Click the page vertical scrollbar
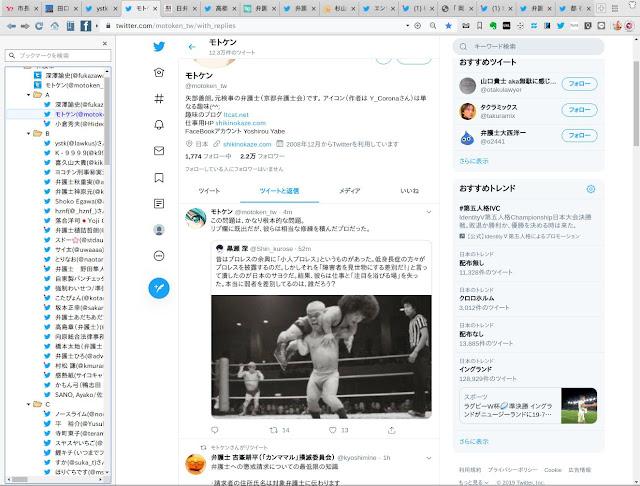 636,104
